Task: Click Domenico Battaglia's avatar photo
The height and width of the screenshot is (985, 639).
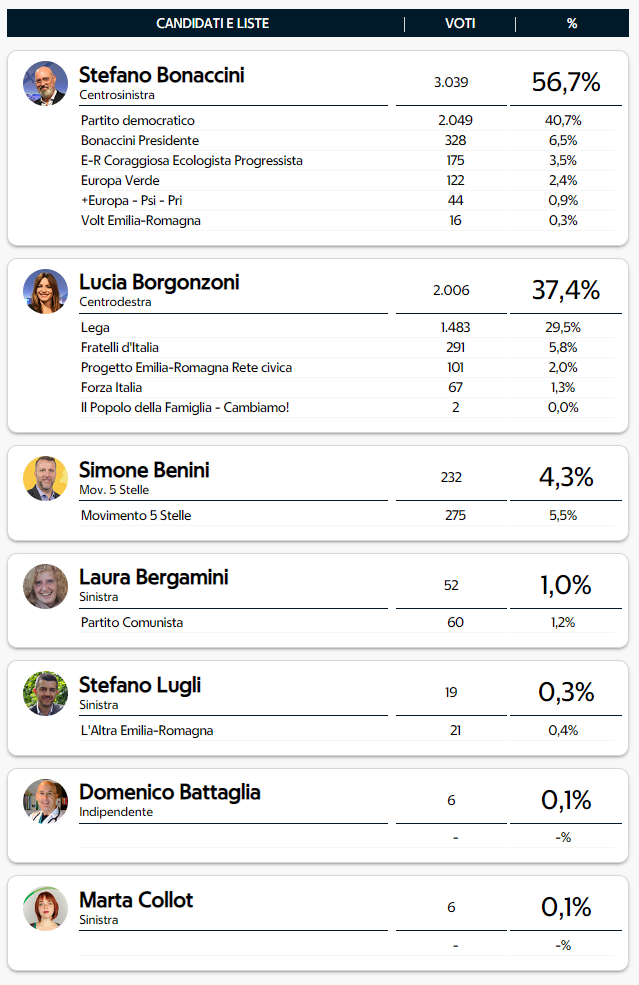Action: pyautogui.click(x=45, y=801)
